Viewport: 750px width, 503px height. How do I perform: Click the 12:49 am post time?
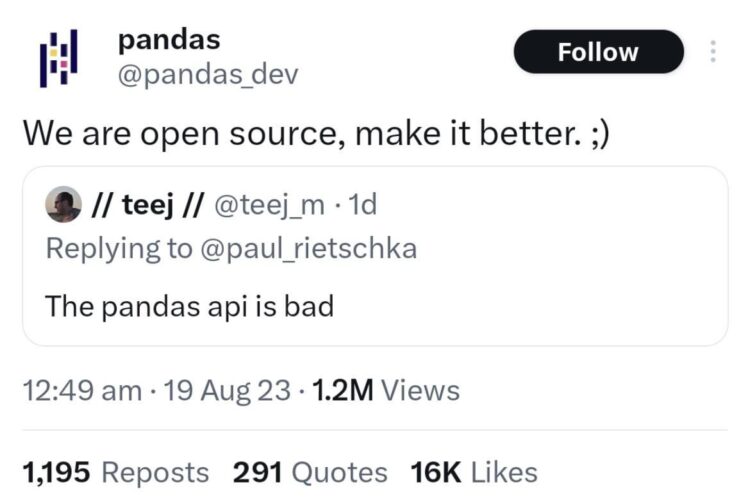(x=81, y=390)
